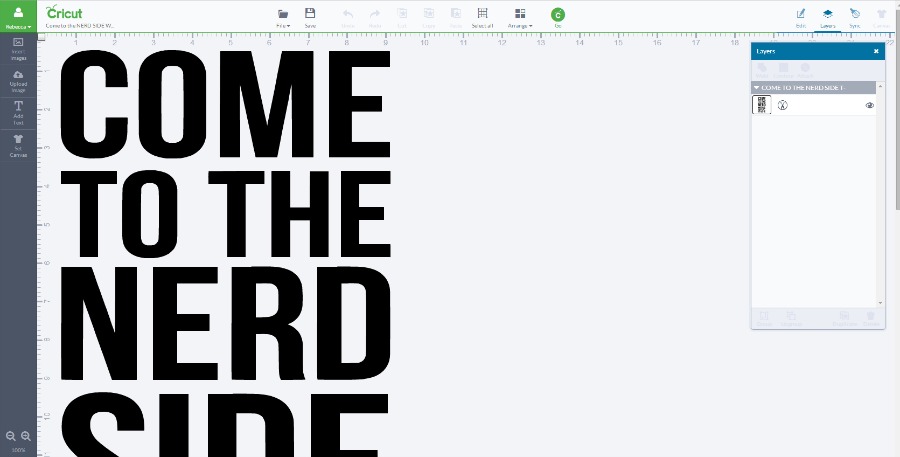Click the Cricut logo
The width and height of the screenshot is (900, 457).
(64, 12)
